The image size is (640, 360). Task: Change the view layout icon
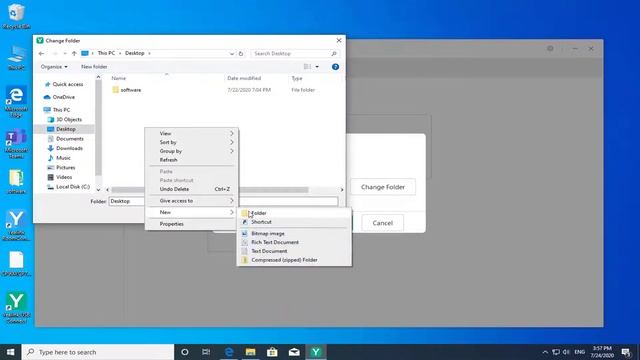click(307, 67)
